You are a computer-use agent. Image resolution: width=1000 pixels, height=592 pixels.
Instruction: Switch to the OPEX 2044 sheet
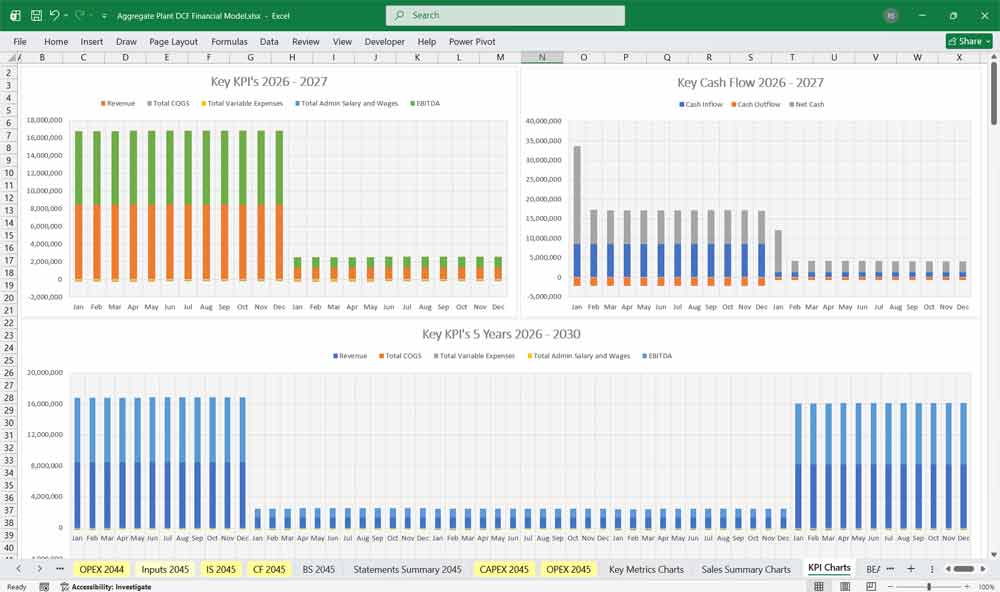tap(101, 569)
